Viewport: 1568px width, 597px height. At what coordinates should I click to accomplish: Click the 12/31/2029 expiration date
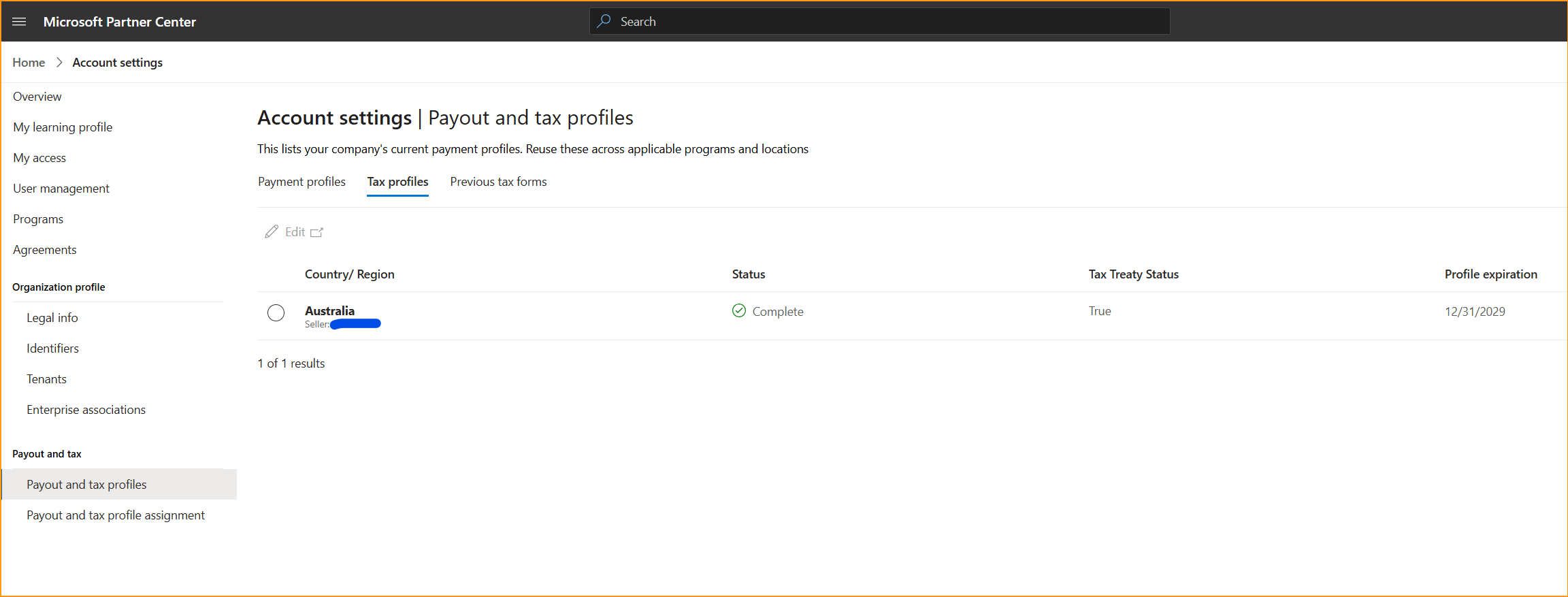click(1475, 312)
